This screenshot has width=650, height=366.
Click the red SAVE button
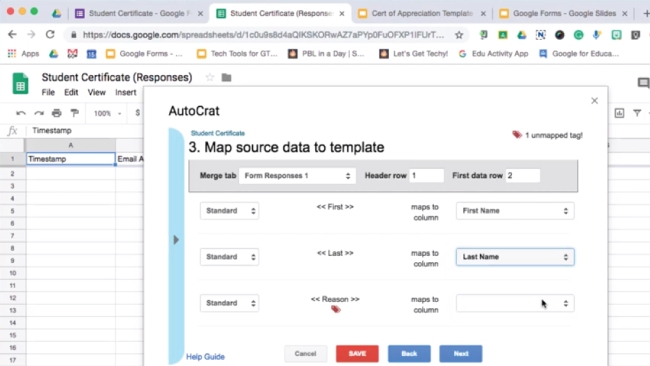pos(357,354)
